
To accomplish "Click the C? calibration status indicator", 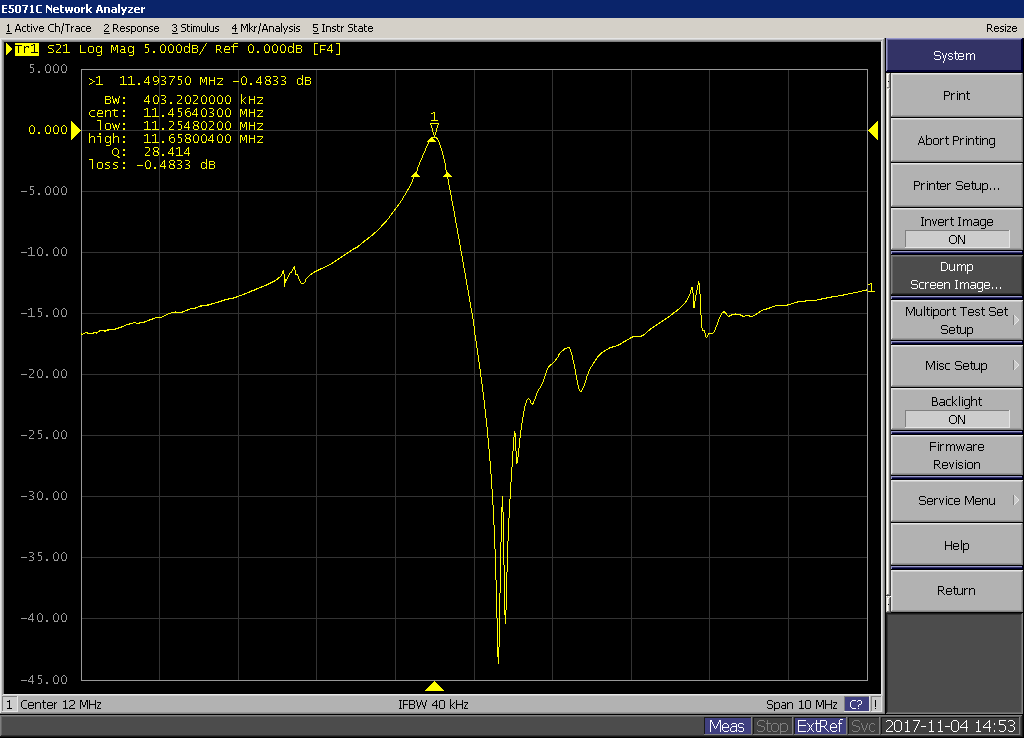I will tap(857, 704).
